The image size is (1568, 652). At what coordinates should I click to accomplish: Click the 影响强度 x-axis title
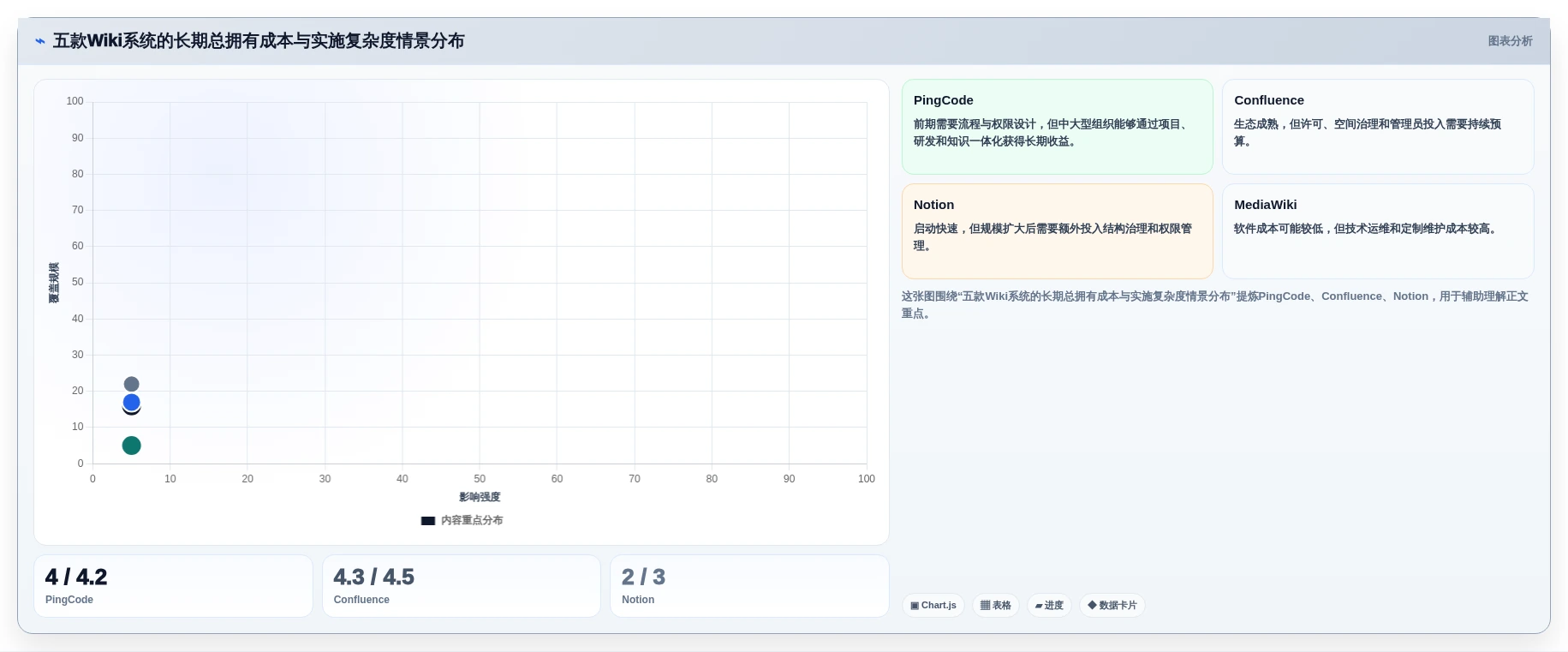coord(480,497)
